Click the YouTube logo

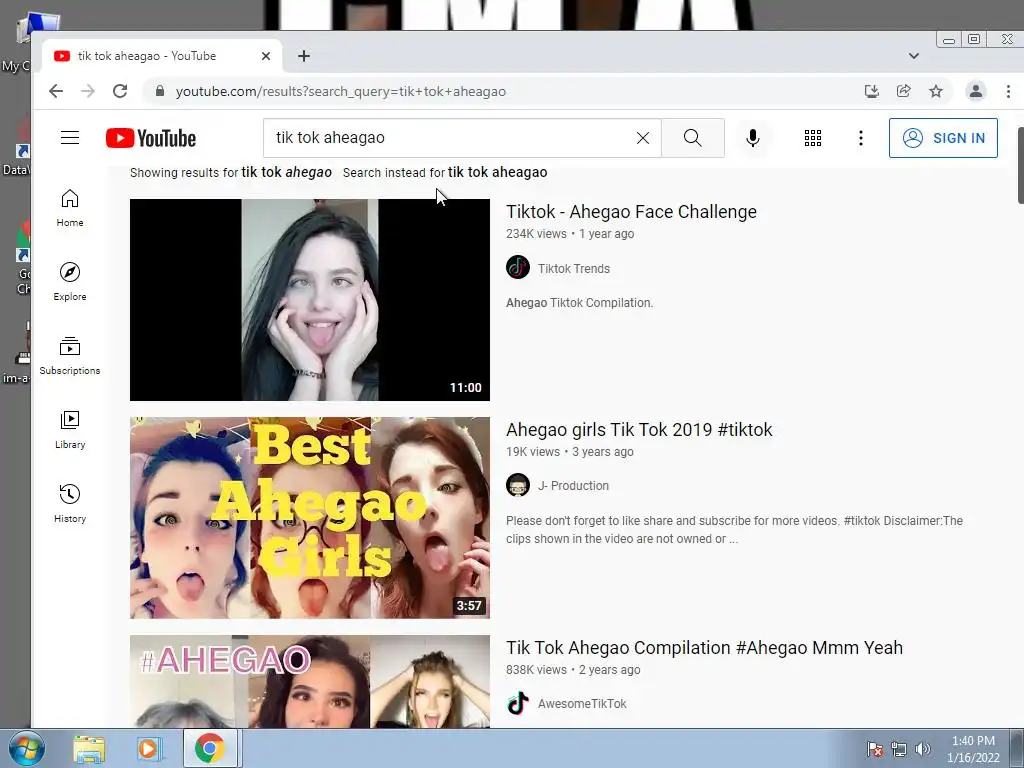tap(151, 138)
